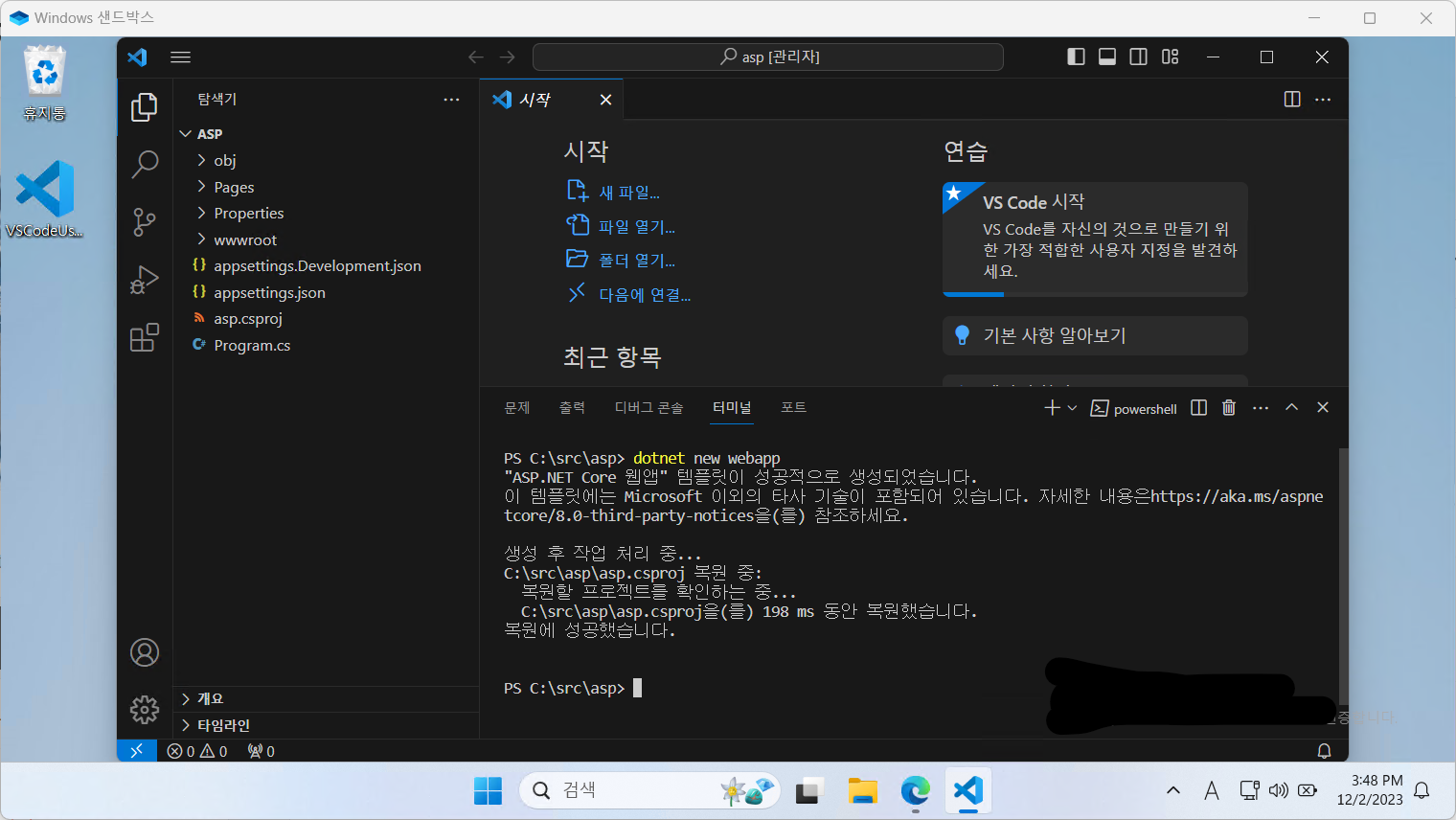Toggle the bottom panel layout icon
1456x820 pixels.
click(1107, 57)
